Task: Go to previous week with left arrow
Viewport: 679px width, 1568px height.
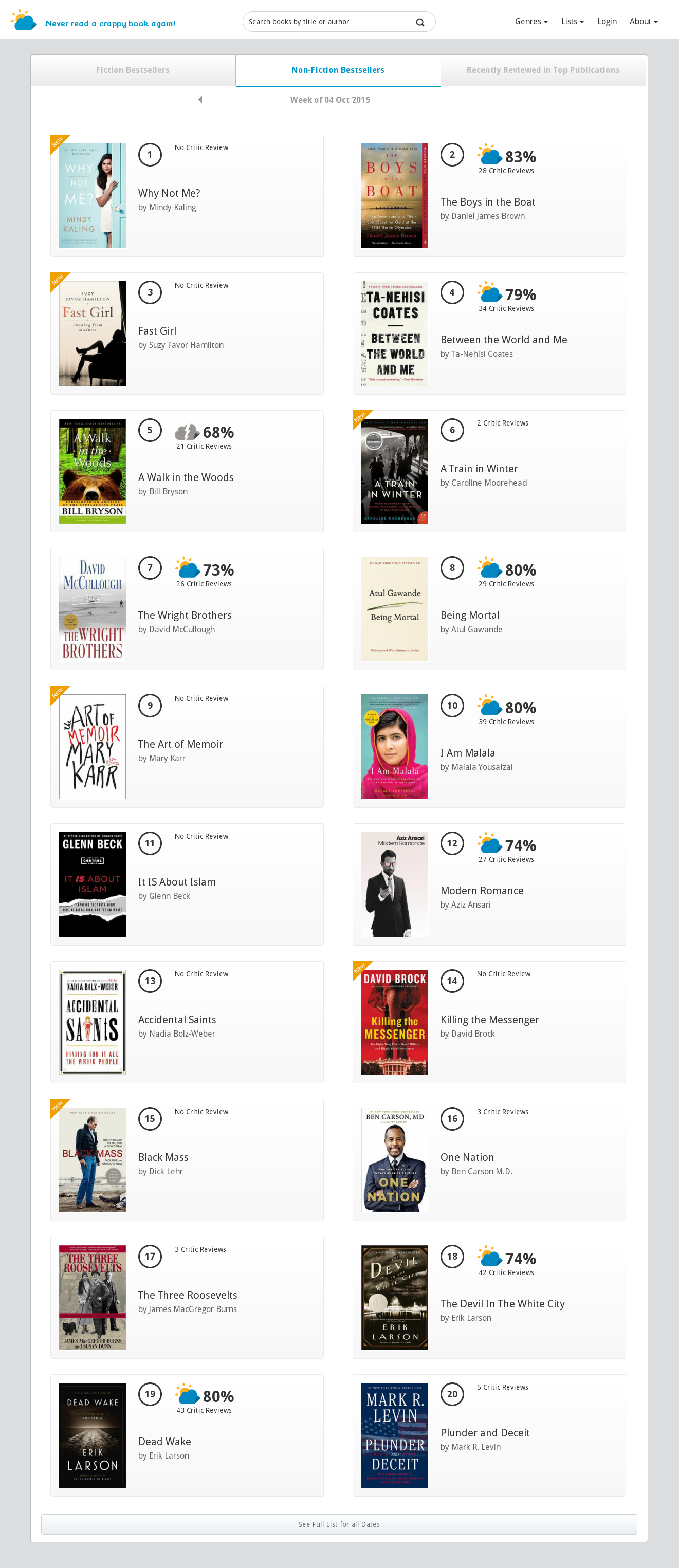Action: tap(200, 99)
